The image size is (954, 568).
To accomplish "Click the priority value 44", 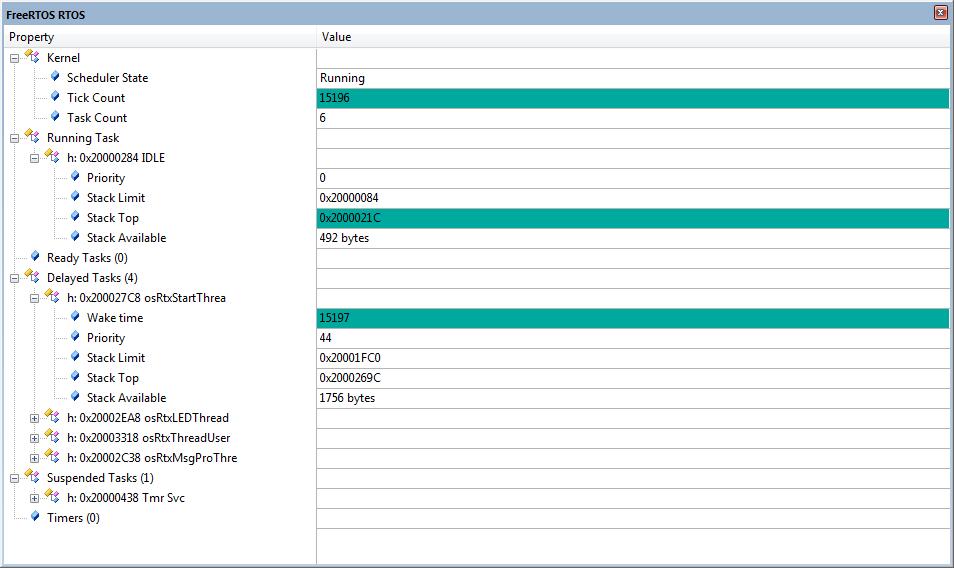I will coord(325,338).
